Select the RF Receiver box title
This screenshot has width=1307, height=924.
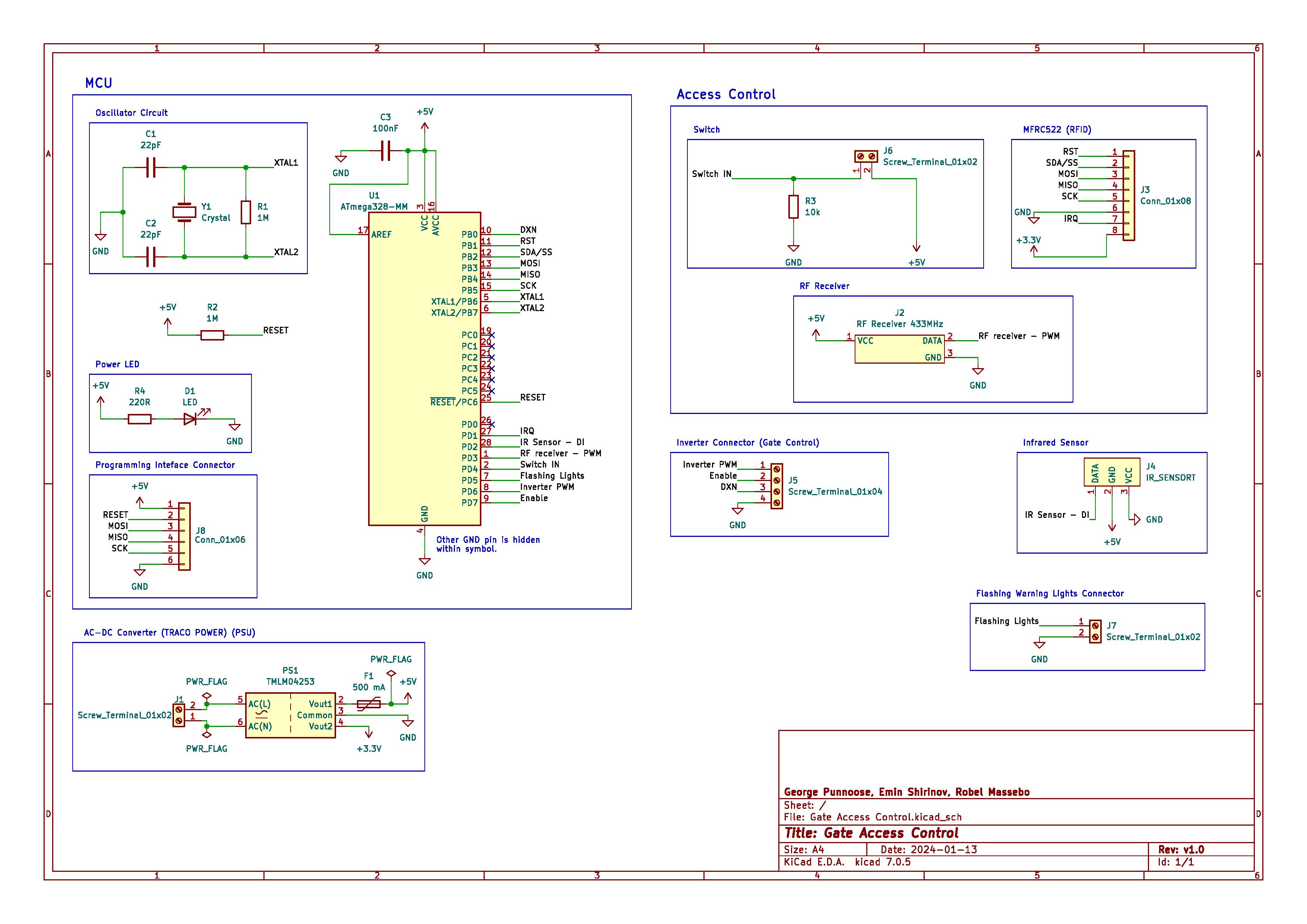(824, 287)
